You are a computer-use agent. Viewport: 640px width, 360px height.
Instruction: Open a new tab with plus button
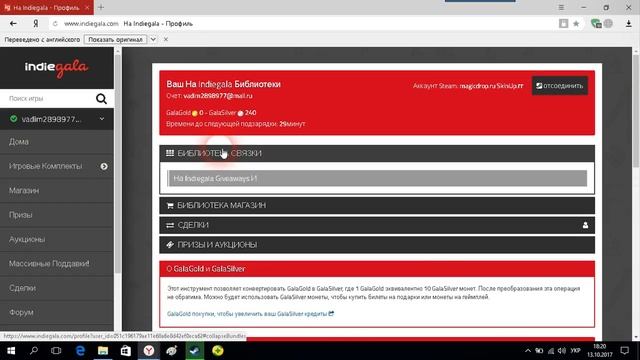tap(101, 7)
